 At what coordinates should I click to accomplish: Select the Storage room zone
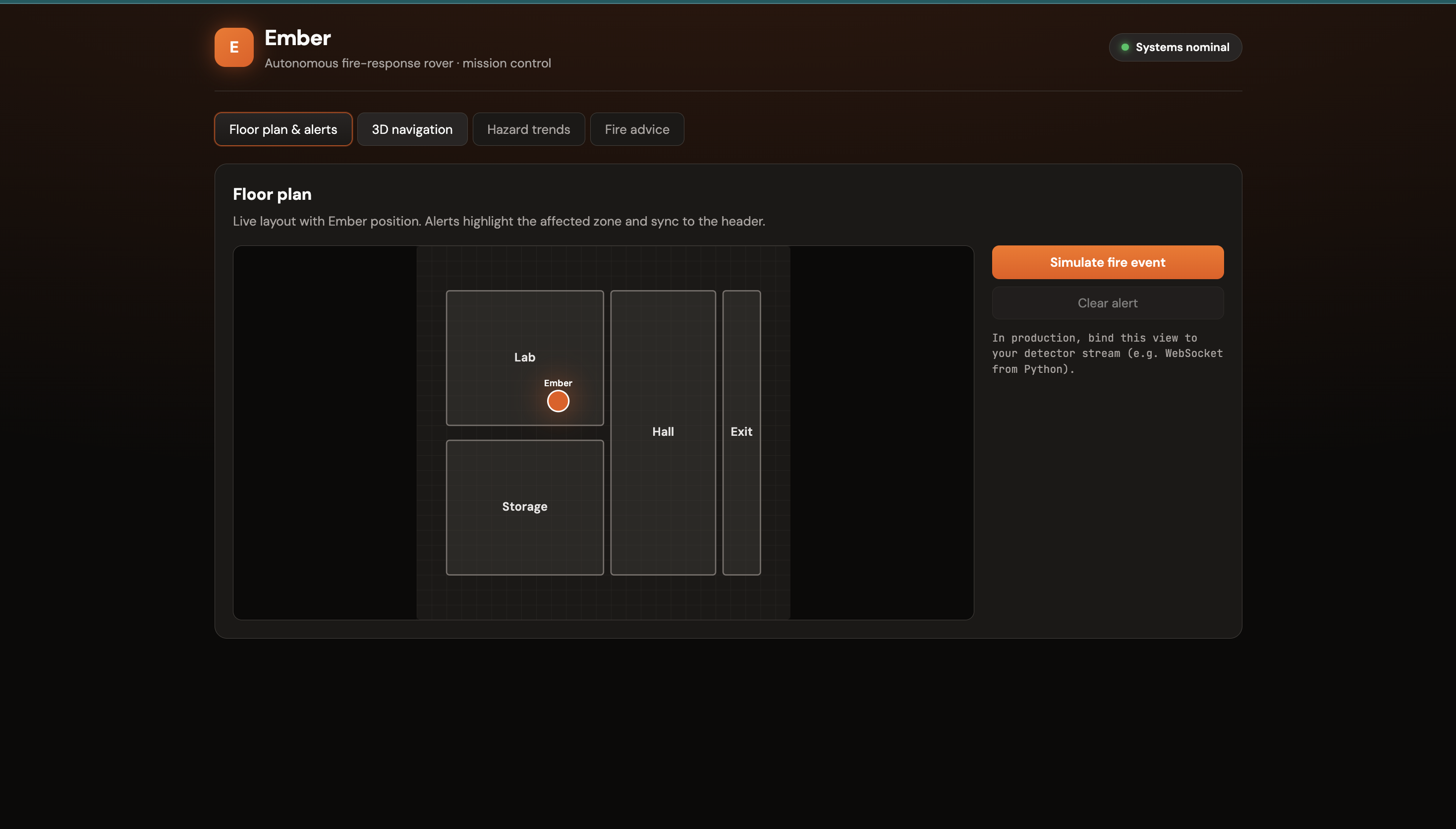click(524, 507)
